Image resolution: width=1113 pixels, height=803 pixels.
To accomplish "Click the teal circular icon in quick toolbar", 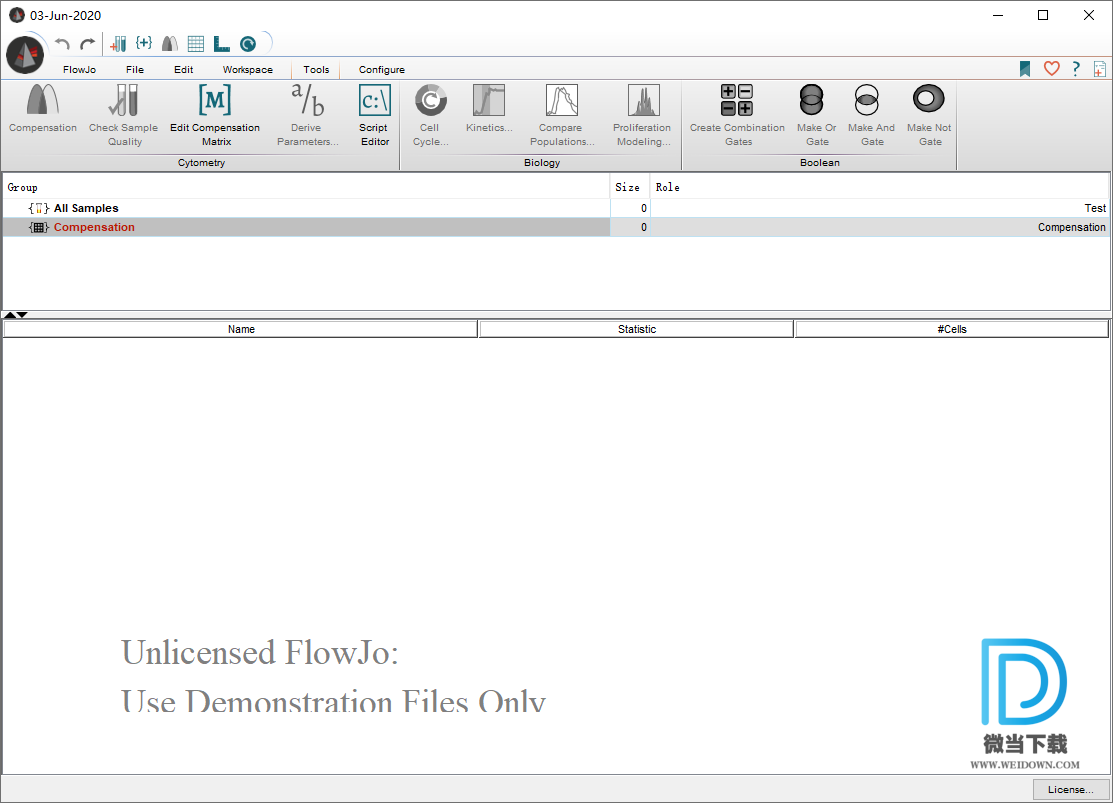I will (248, 44).
